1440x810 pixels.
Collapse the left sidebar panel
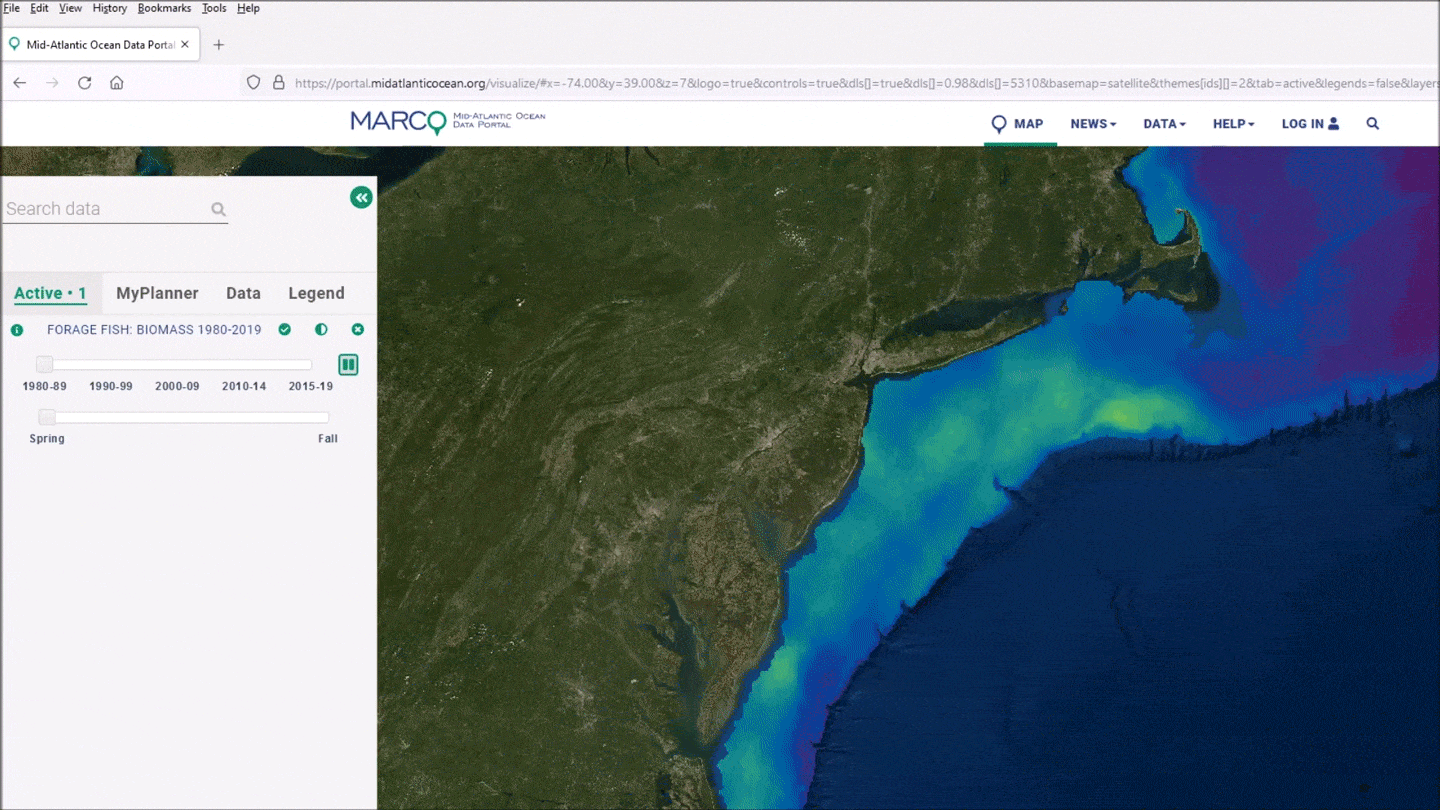361,198
